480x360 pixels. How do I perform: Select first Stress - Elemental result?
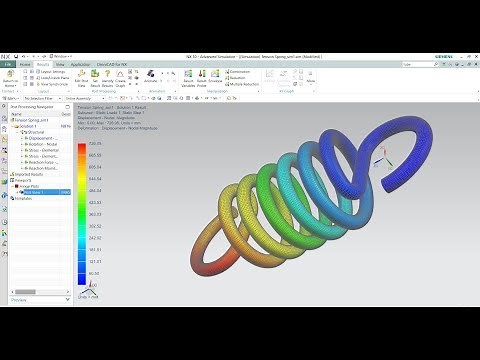(x=43, y=150)
